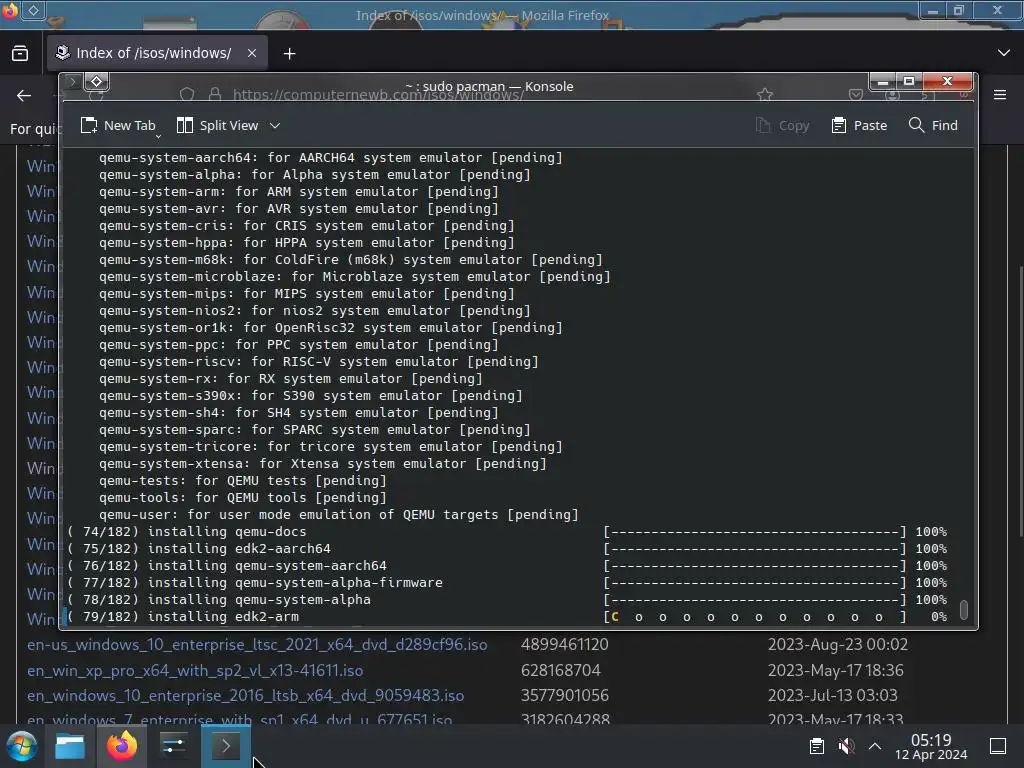Image resolution: width=1024 pixels, height=768 pixels.
Task: Open en_windows_10_enterprise_2016_ltsb iso link
Action: pos(246,696)
